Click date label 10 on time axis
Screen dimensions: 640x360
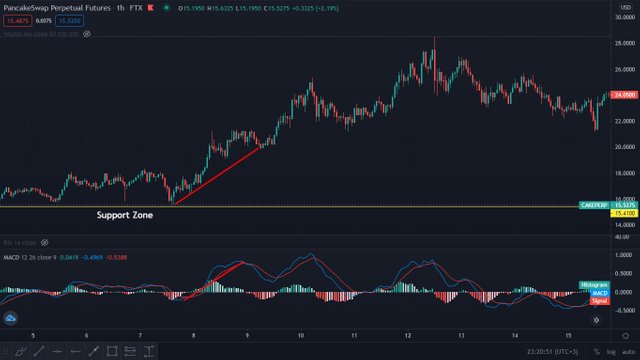(x=301, y=336)
